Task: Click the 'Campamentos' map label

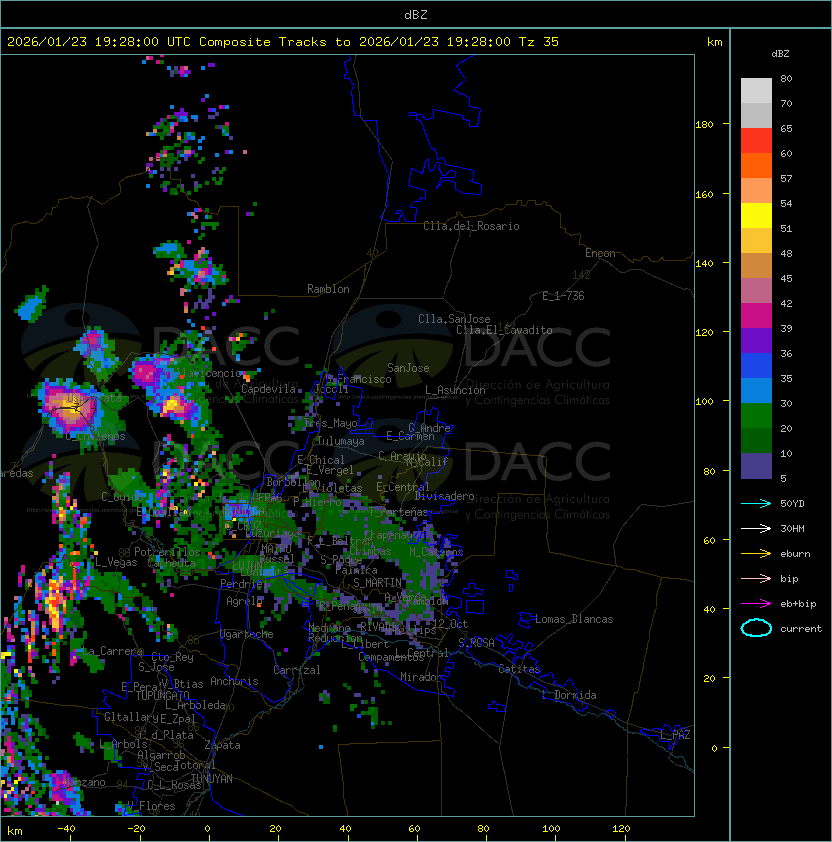Action: click(x=391, y=657)
